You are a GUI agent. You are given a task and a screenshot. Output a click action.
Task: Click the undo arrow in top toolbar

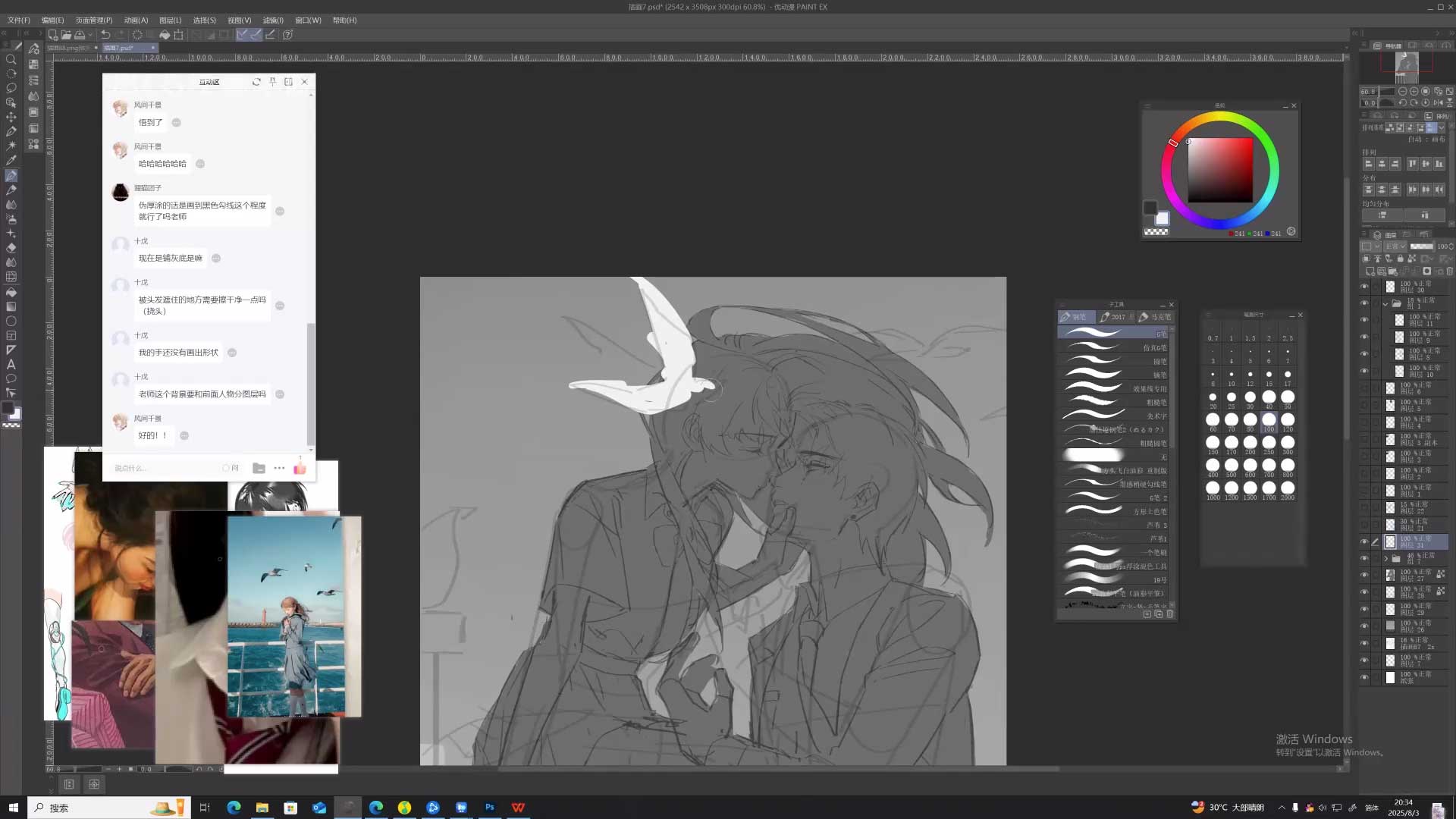tap(105, 35)
